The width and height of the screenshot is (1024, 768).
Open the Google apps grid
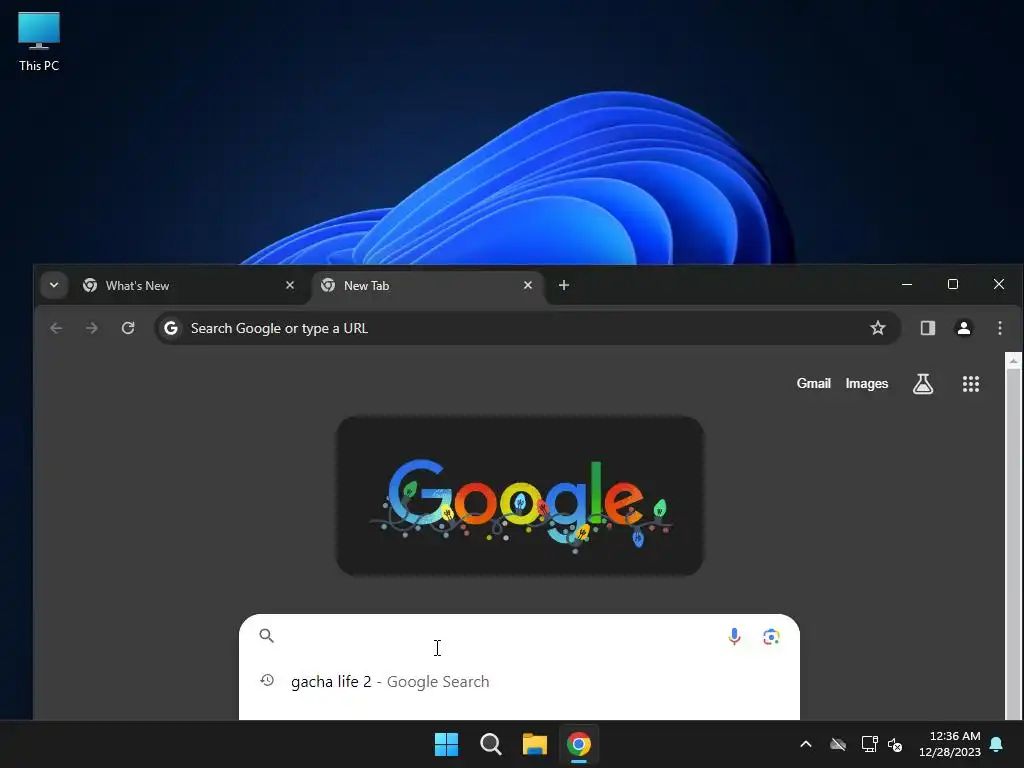971,383
